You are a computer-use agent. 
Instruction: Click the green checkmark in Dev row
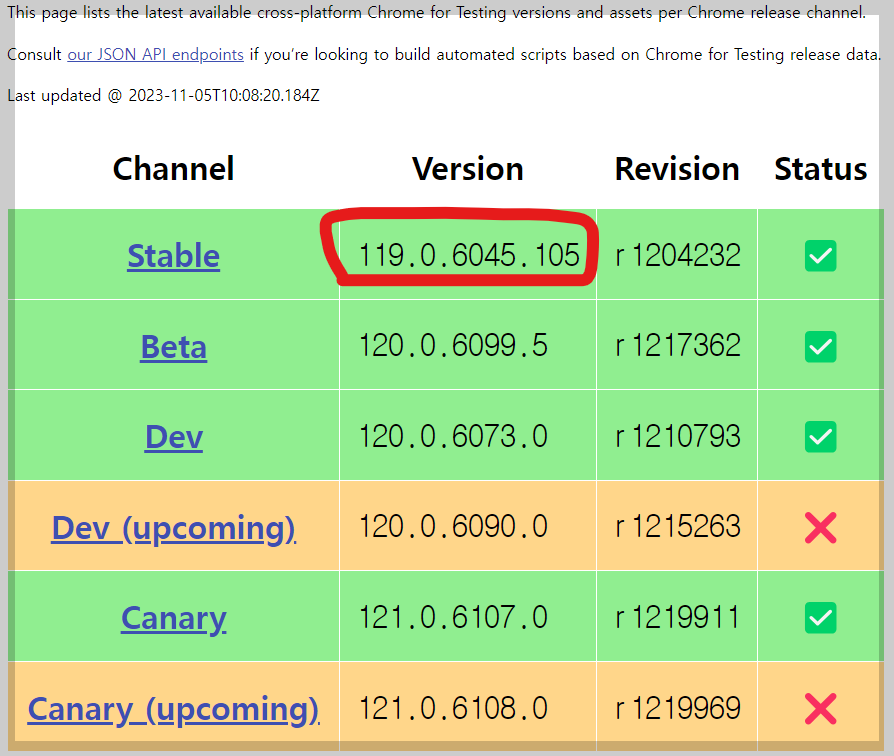tap(820, 437)
